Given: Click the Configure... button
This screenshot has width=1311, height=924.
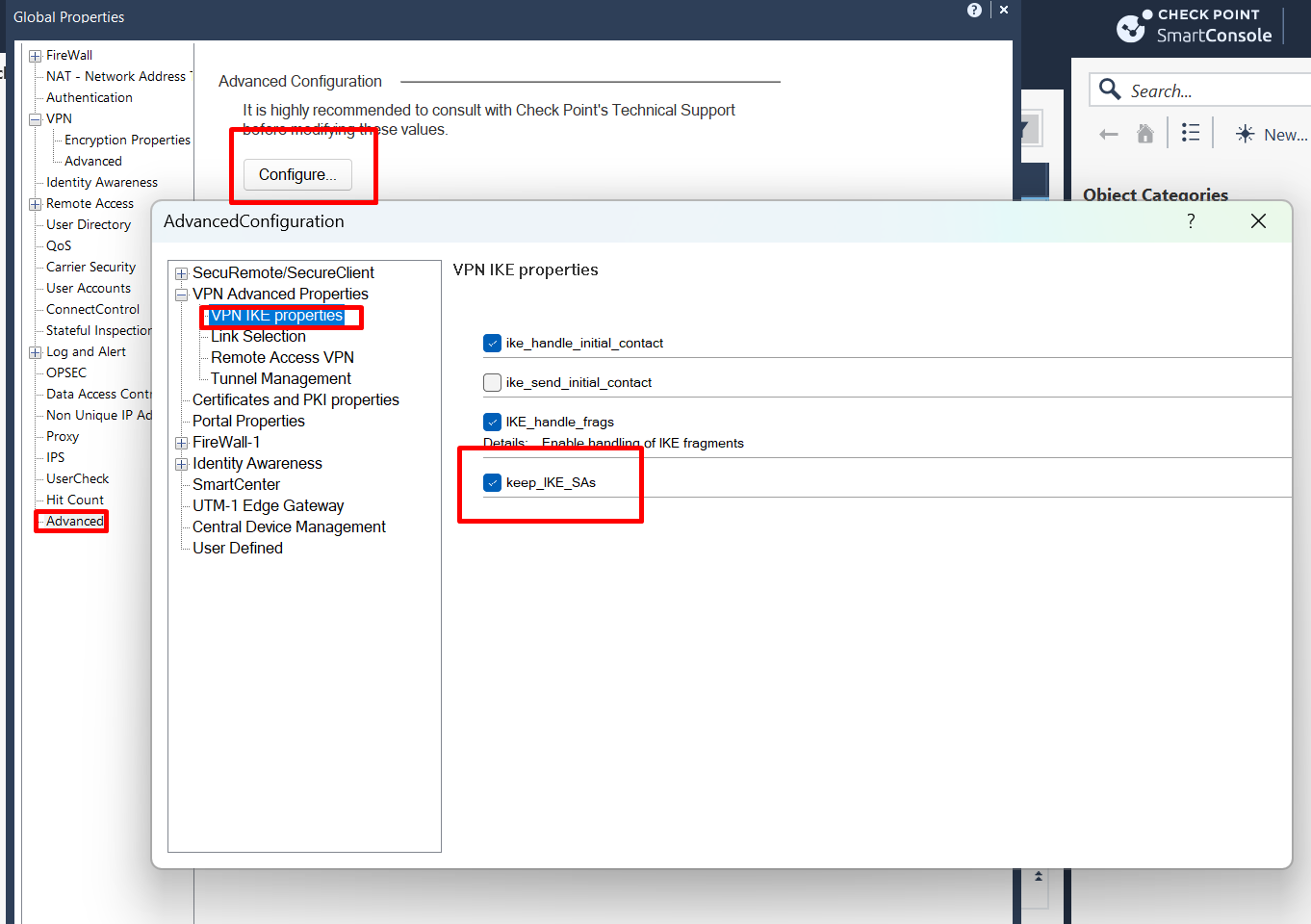Looking at the screenshot, I should [297, 175].
